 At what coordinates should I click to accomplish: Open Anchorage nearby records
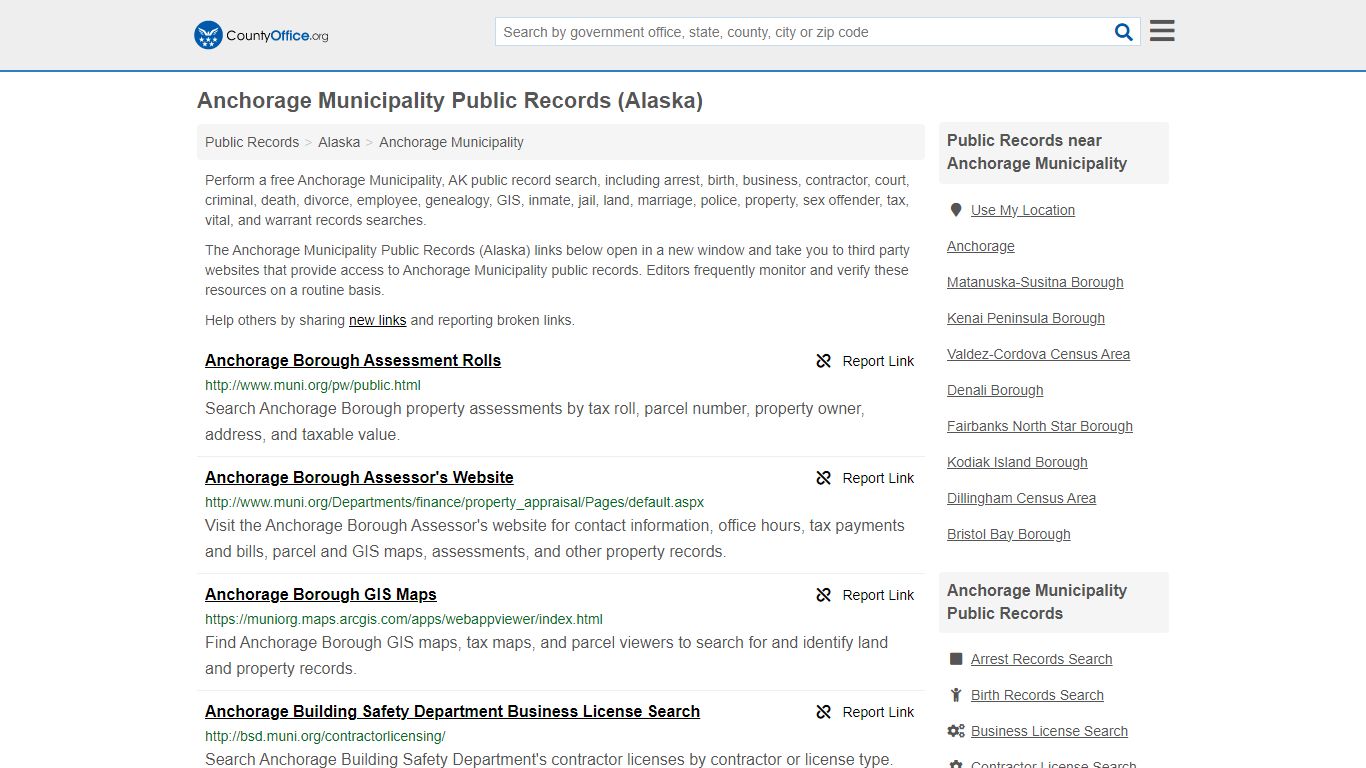point(981,246)
